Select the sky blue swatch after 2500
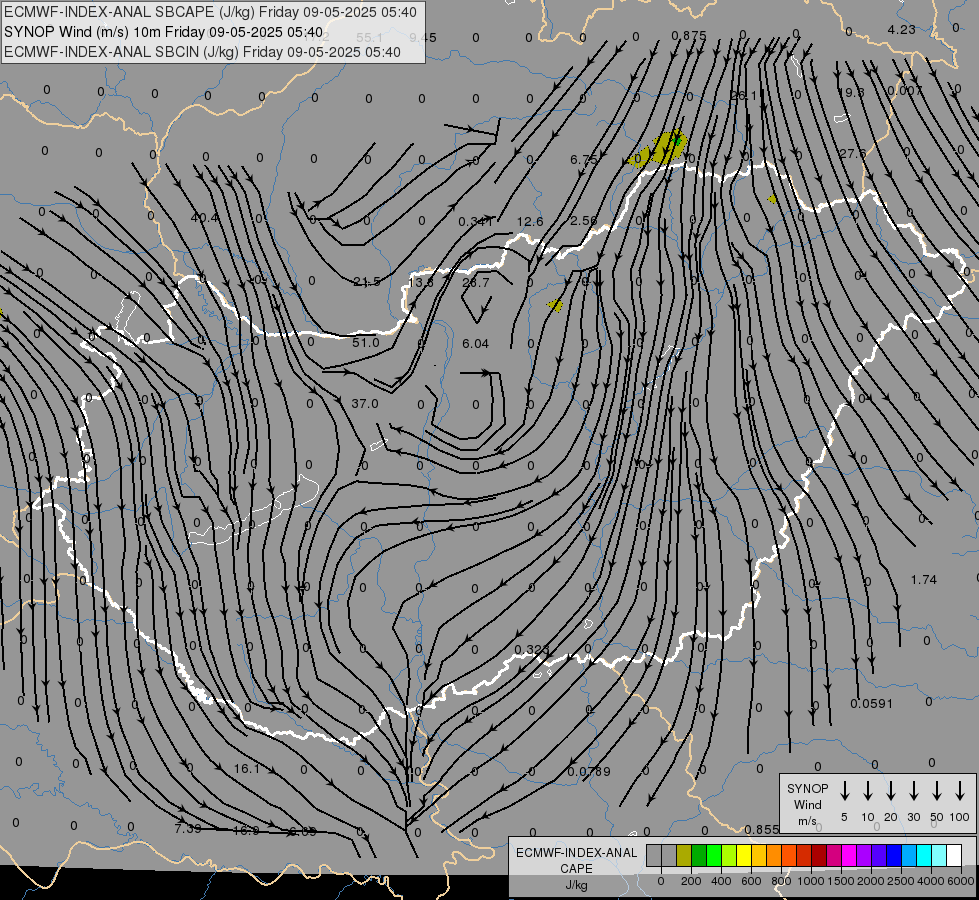979x900 pixels. coord(908,856)
